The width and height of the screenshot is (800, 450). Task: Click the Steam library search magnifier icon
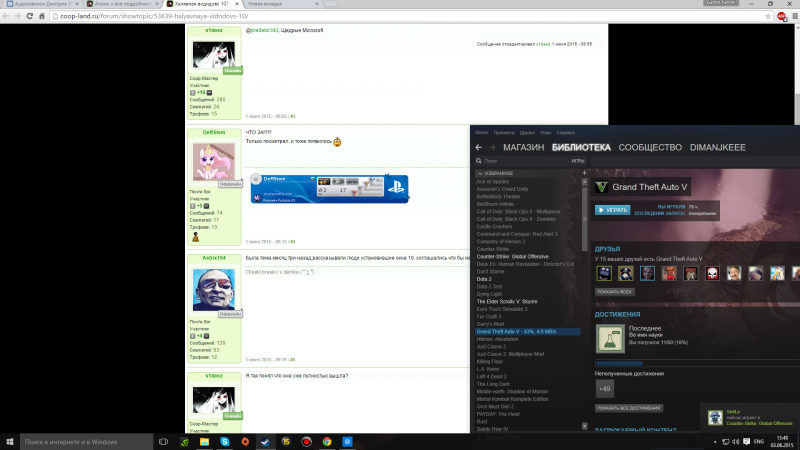tap(479, 161)
